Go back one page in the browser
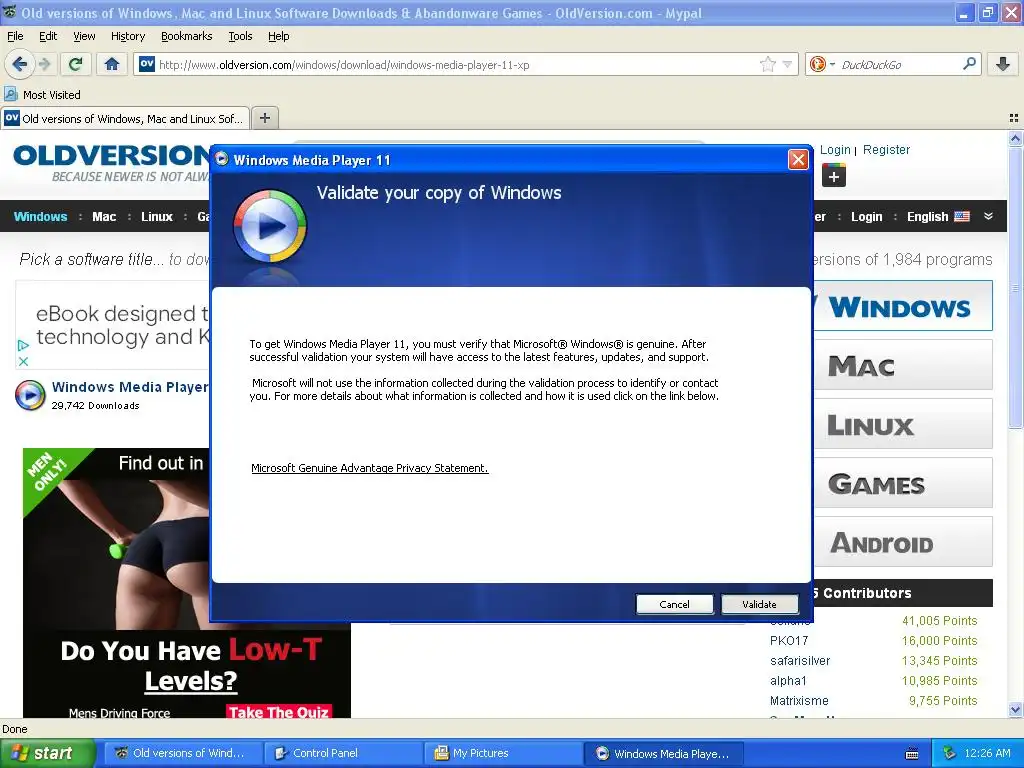The width and height of the screenshot is (1024, 768). point(19,64)
